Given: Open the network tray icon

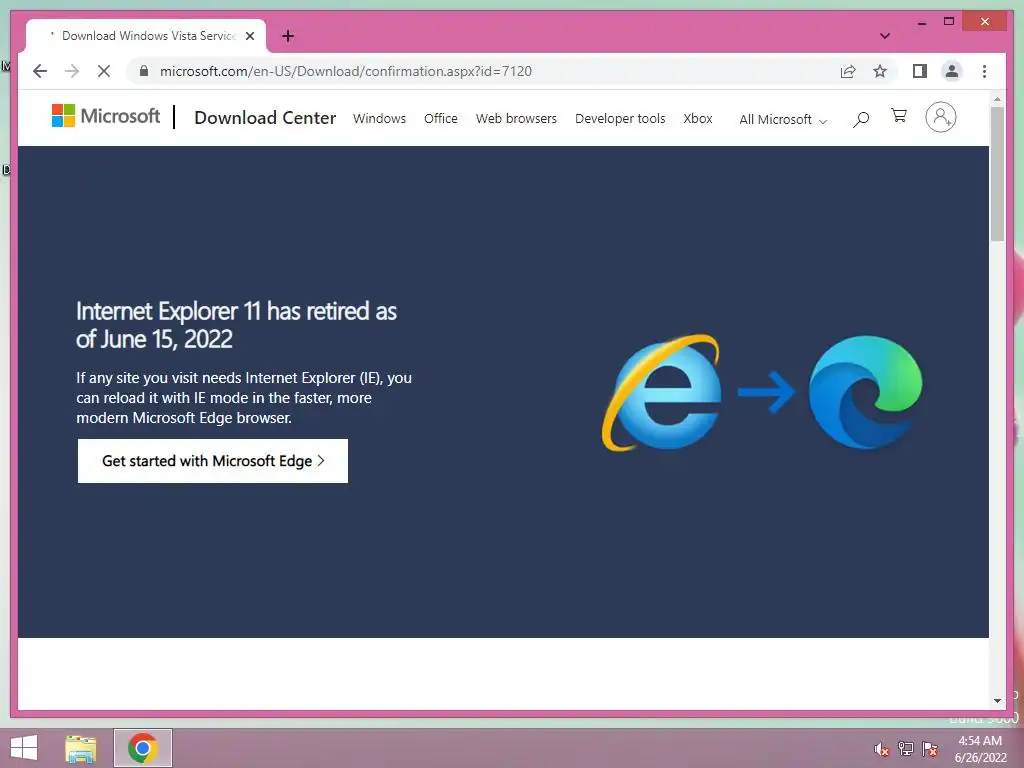Looking at the screenshot, I should tap(906, 749).
